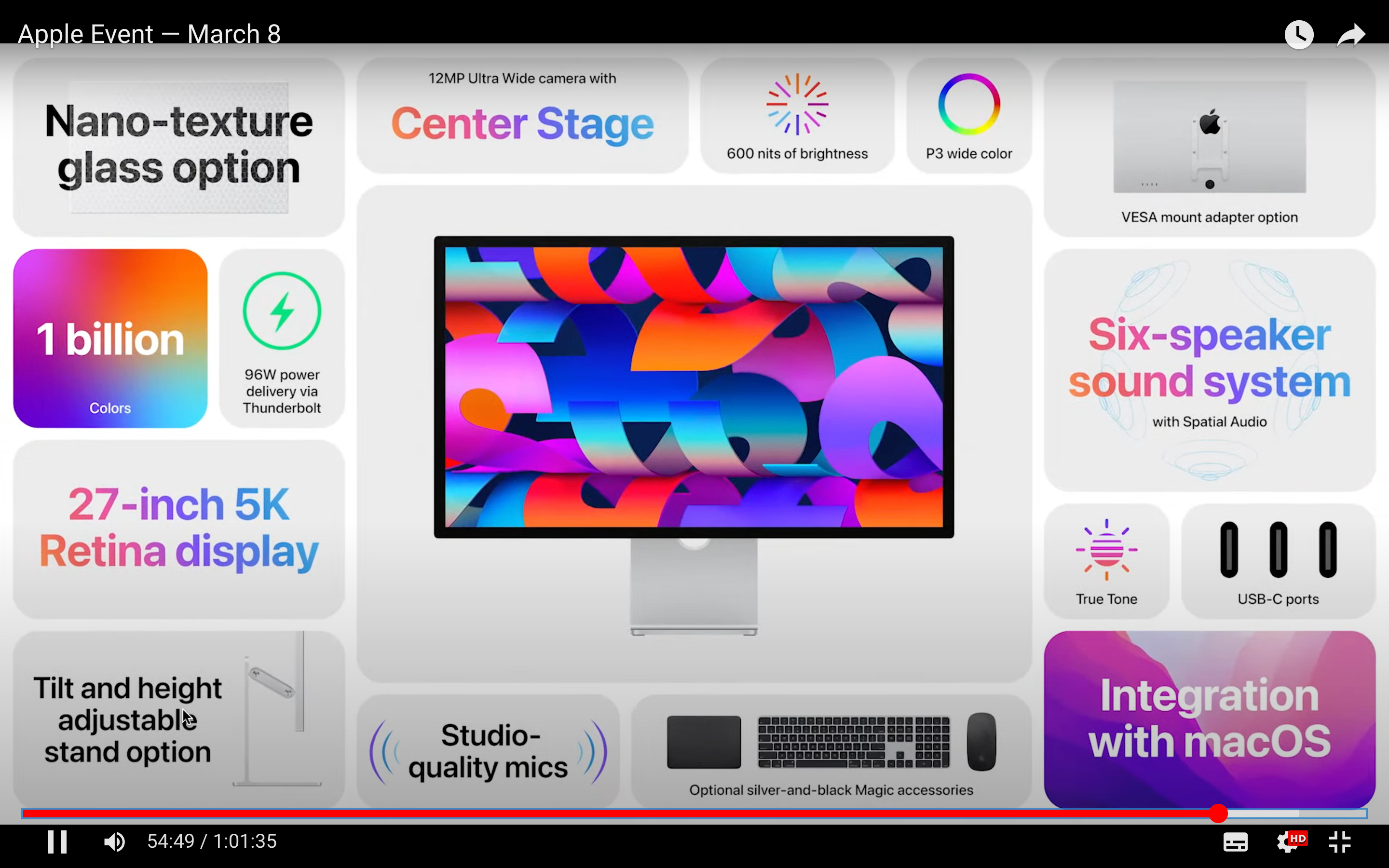Open settings gear with HD badge
Image resolution: width=1389 pixels, height=868 pixels.
[x=1289, y=842]
